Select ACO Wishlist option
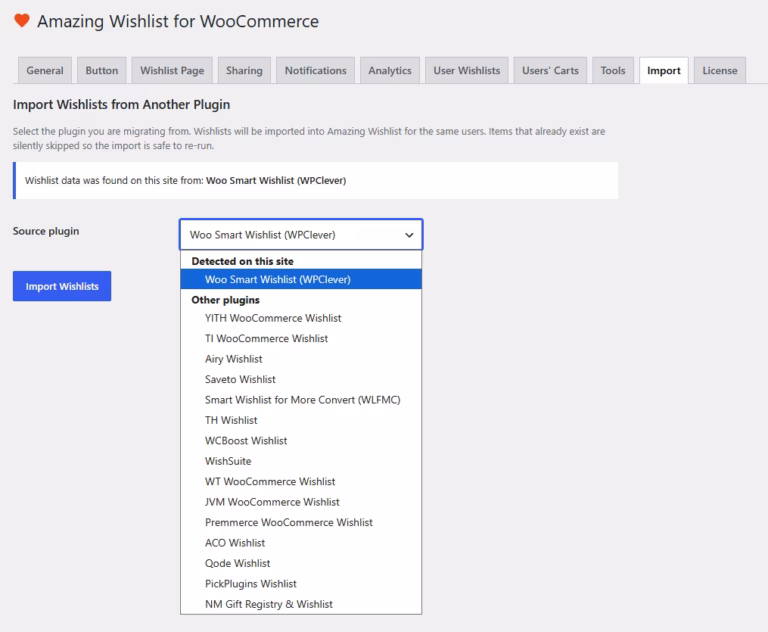This screenshot has height=632, width=768. pyautogui.click(x=301, y=543)
